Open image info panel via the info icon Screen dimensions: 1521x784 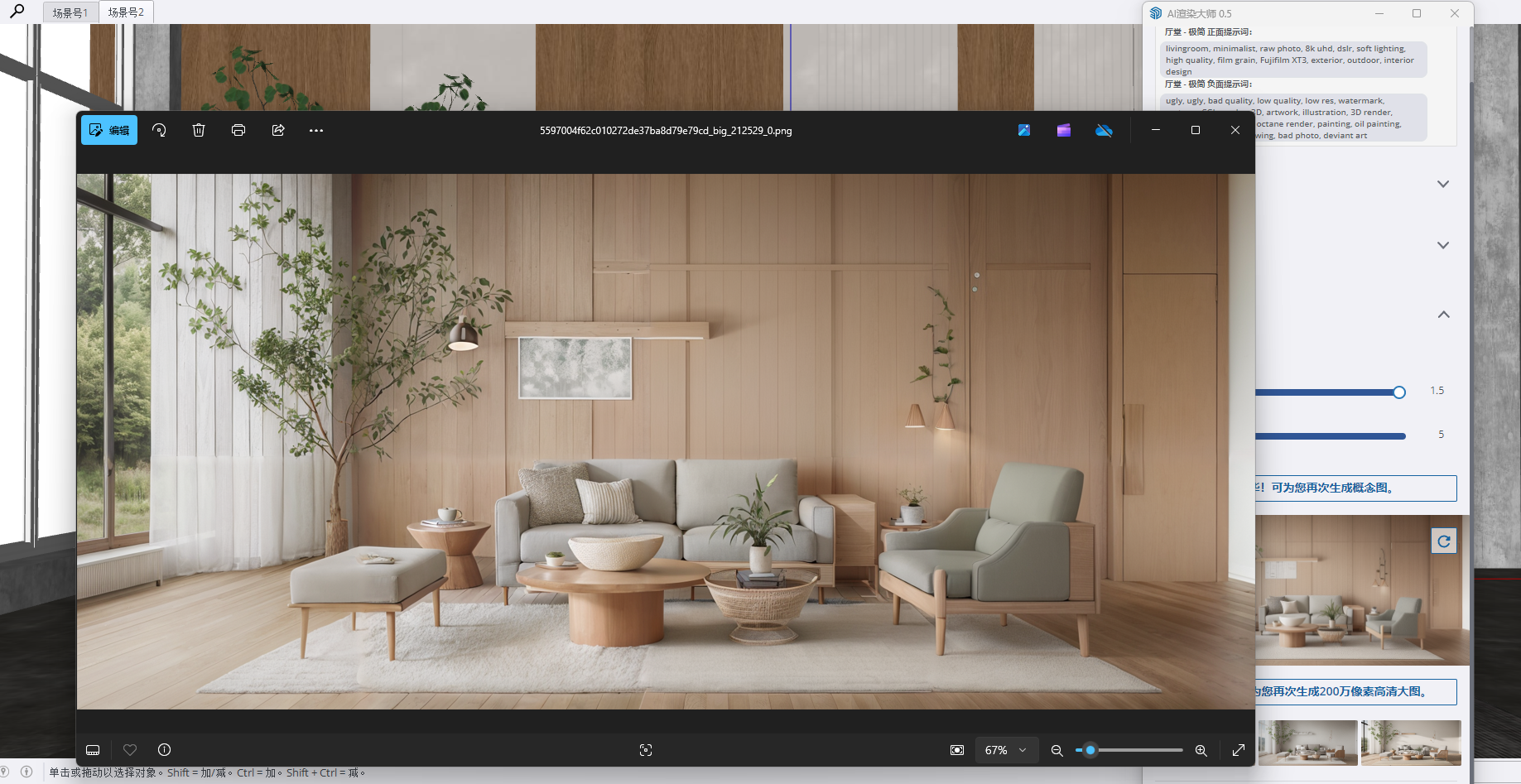[163, 750]
